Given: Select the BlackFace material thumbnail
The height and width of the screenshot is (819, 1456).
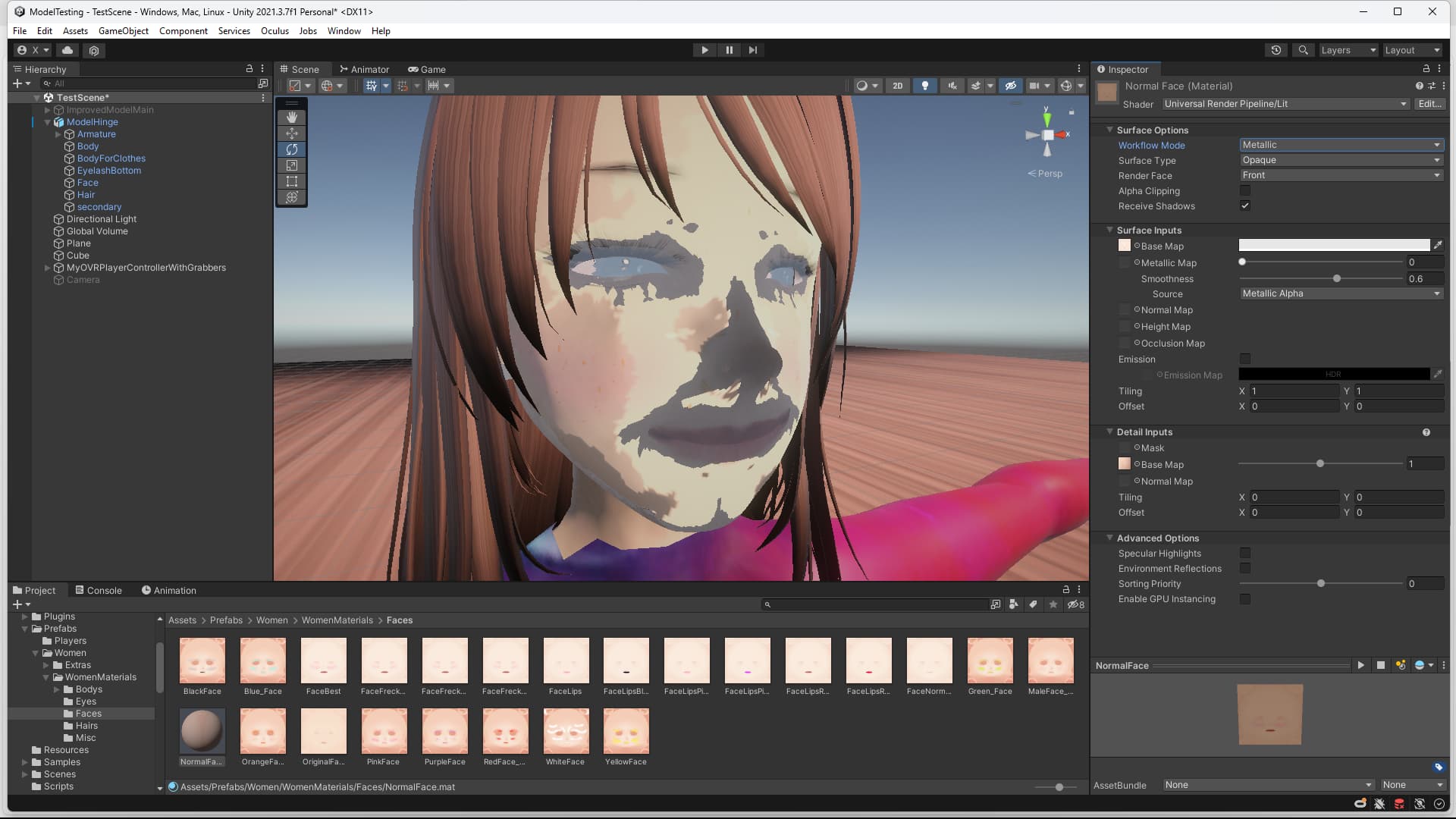Looking at the screenshot, I should coord(202,661).
